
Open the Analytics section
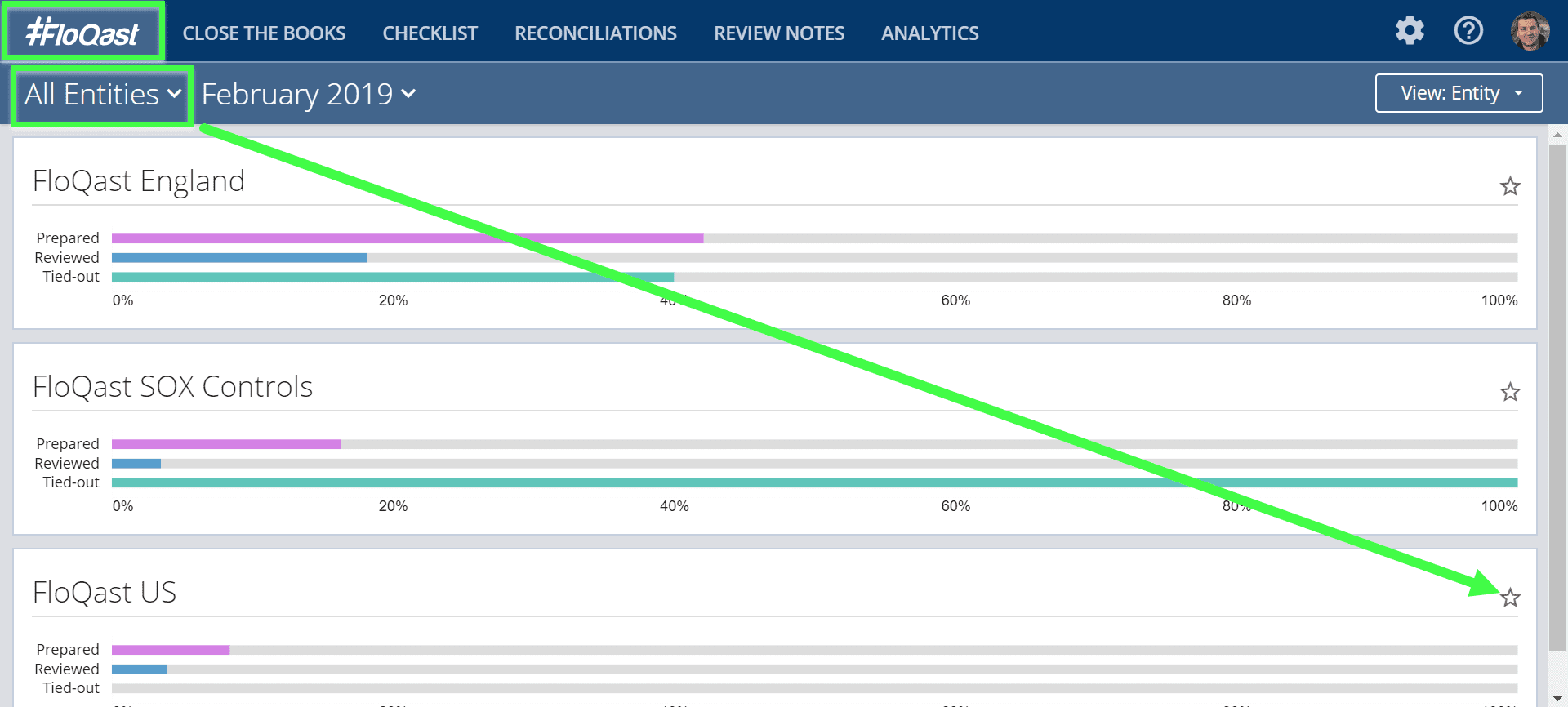[x=929, y=33]
